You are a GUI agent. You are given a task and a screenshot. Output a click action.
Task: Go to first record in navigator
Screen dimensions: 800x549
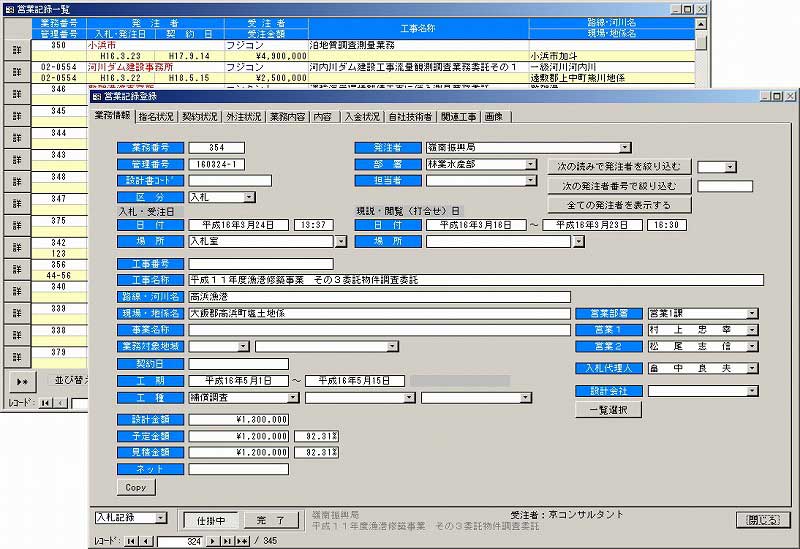click(131, 541)
